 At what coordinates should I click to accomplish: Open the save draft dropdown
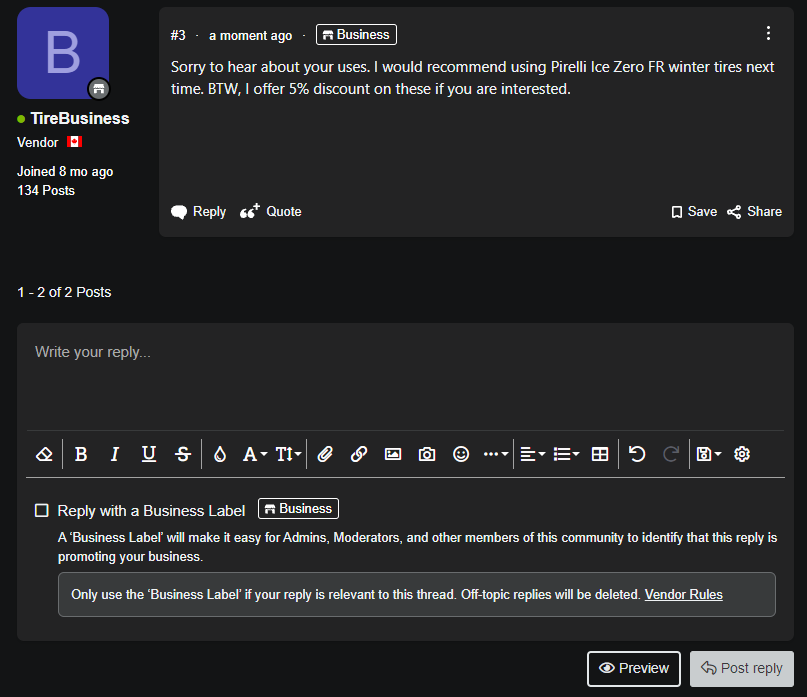point(709,454)
